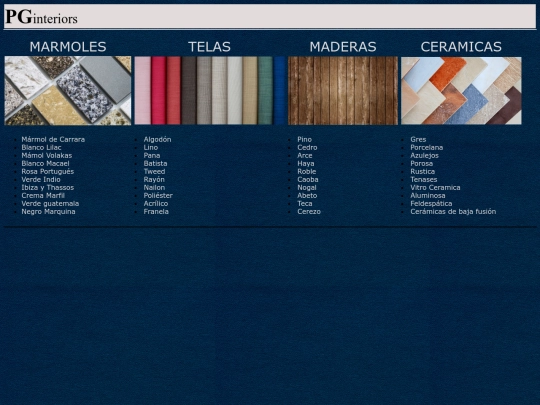Open the CERAMICAS tiles image
The image size is (540, 405).
461,91
